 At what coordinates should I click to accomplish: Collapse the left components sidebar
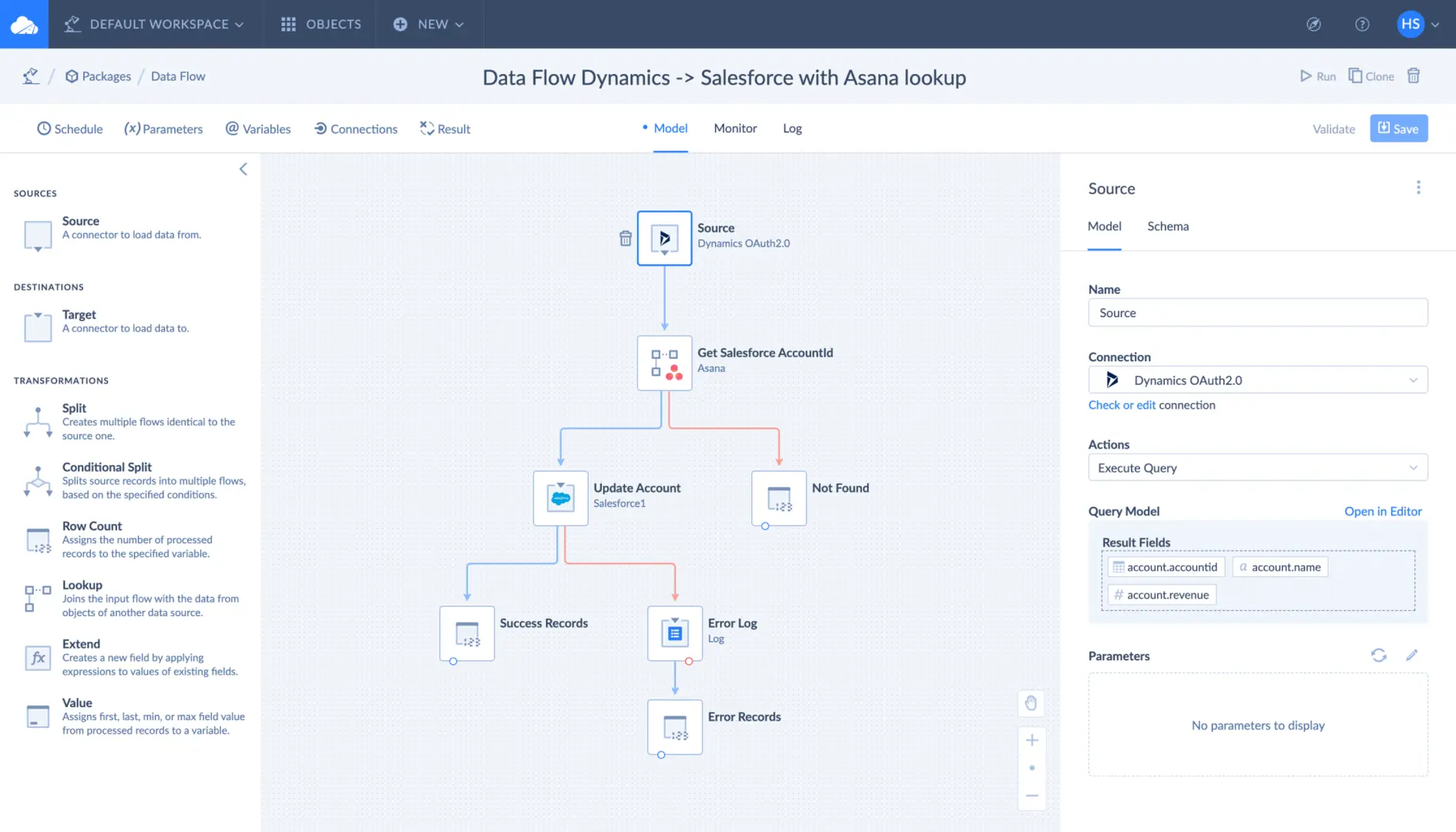[243, 169]
